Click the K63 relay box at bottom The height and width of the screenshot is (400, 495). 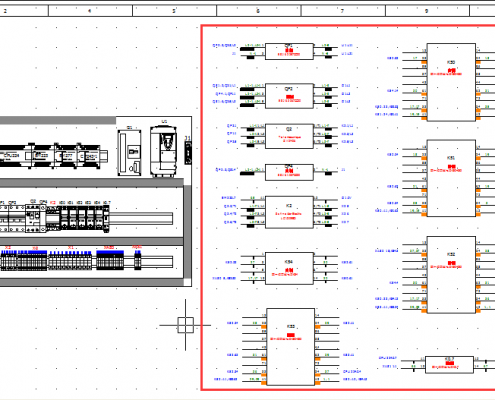(x=290, y=347)
